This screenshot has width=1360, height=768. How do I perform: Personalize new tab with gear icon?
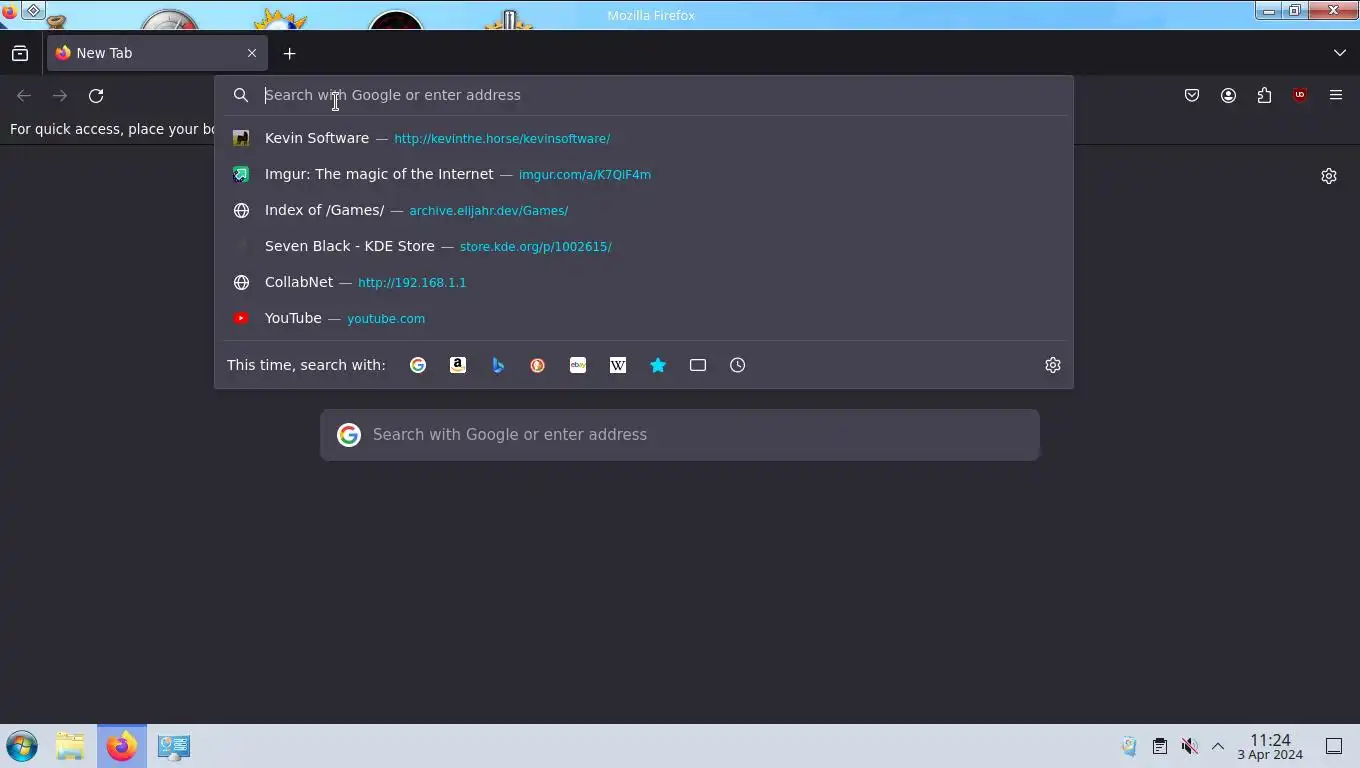(x=1329, y=176)
